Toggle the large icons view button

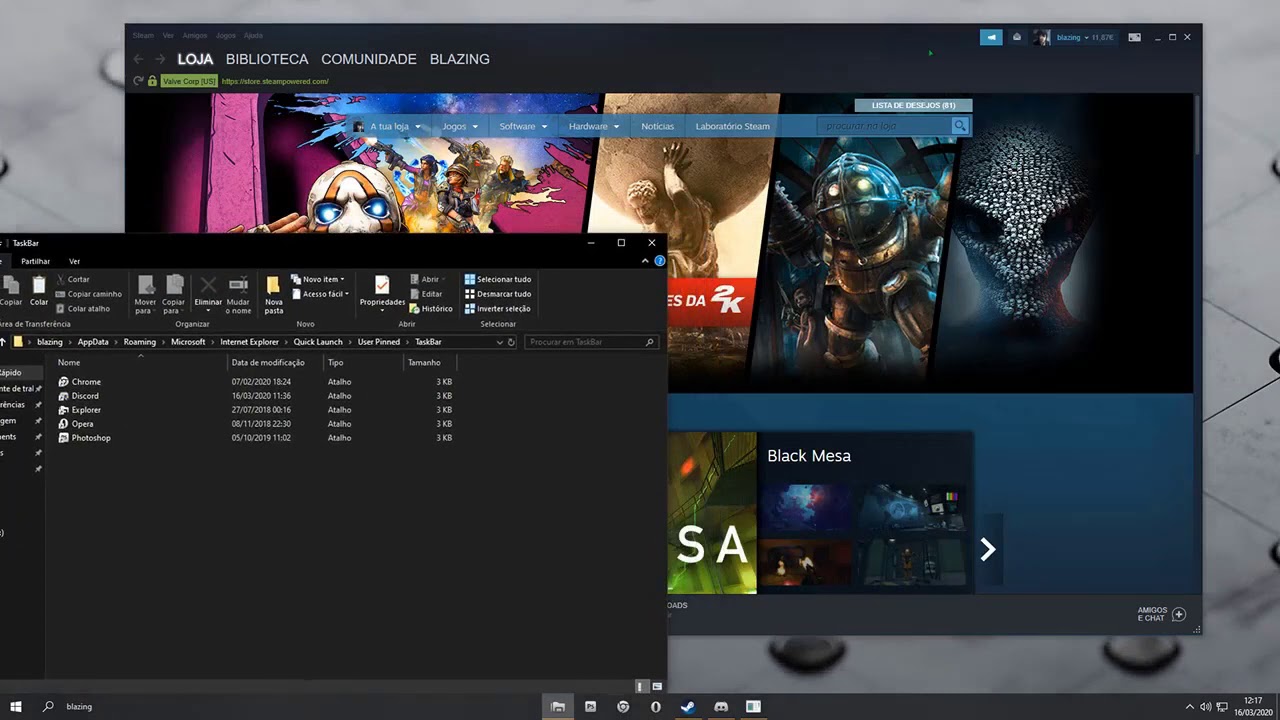(x=657, y=687)
